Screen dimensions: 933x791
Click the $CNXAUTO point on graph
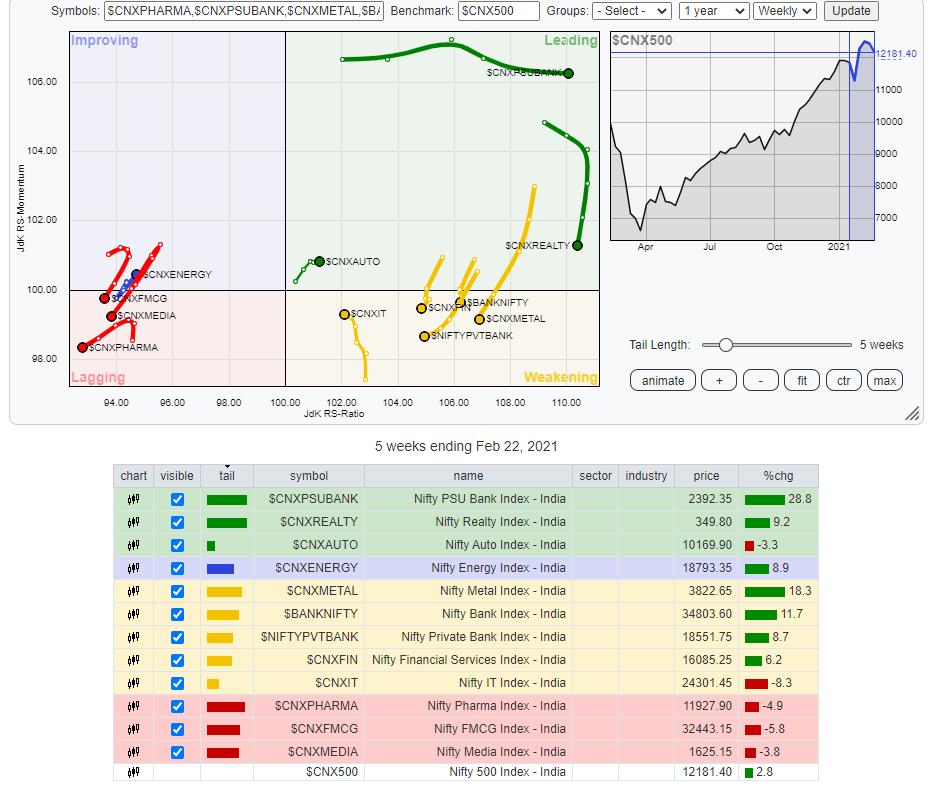point(320,261)
